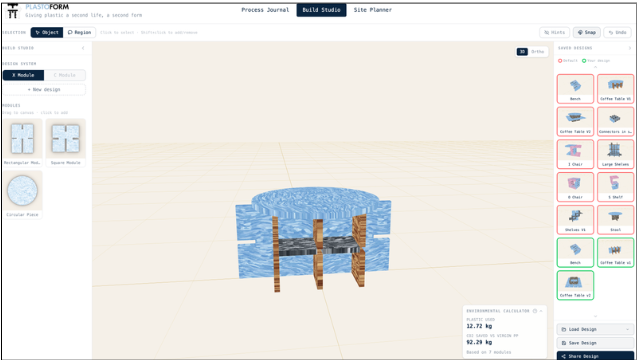Image resolution: width=637 pixels, height=360 pixels.
Task: Load the red-bordered Coffee Table V2 design
Action: 575,121
